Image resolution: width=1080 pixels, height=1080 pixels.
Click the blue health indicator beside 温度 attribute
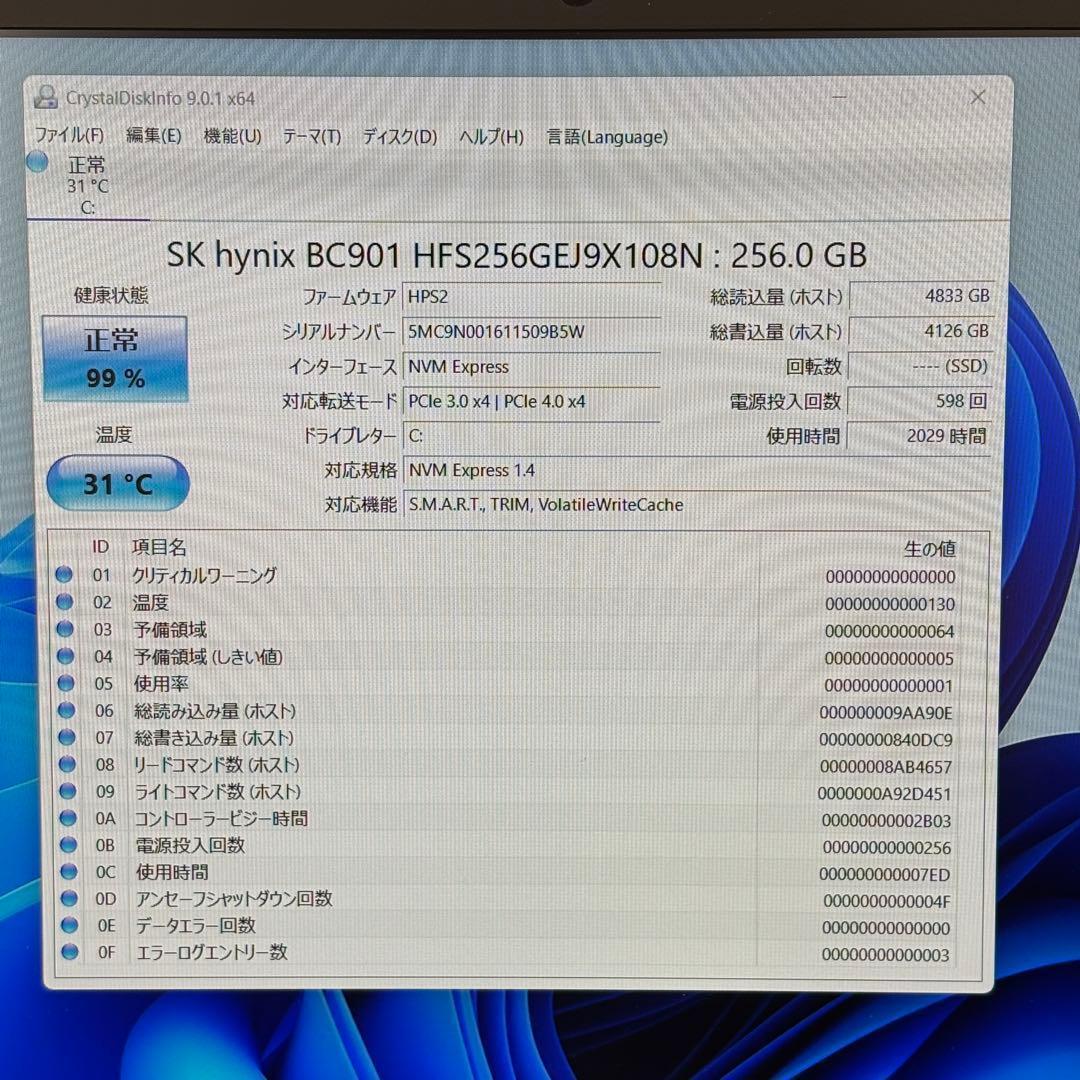coord(66,602)
